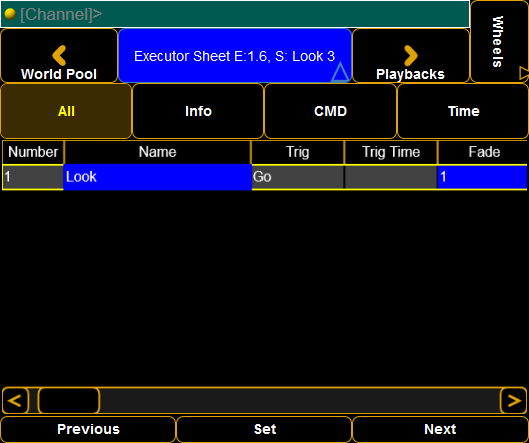Switch to the Info tab
The height and width of the screenshot is (443, 529).
(x=198, y=111)
